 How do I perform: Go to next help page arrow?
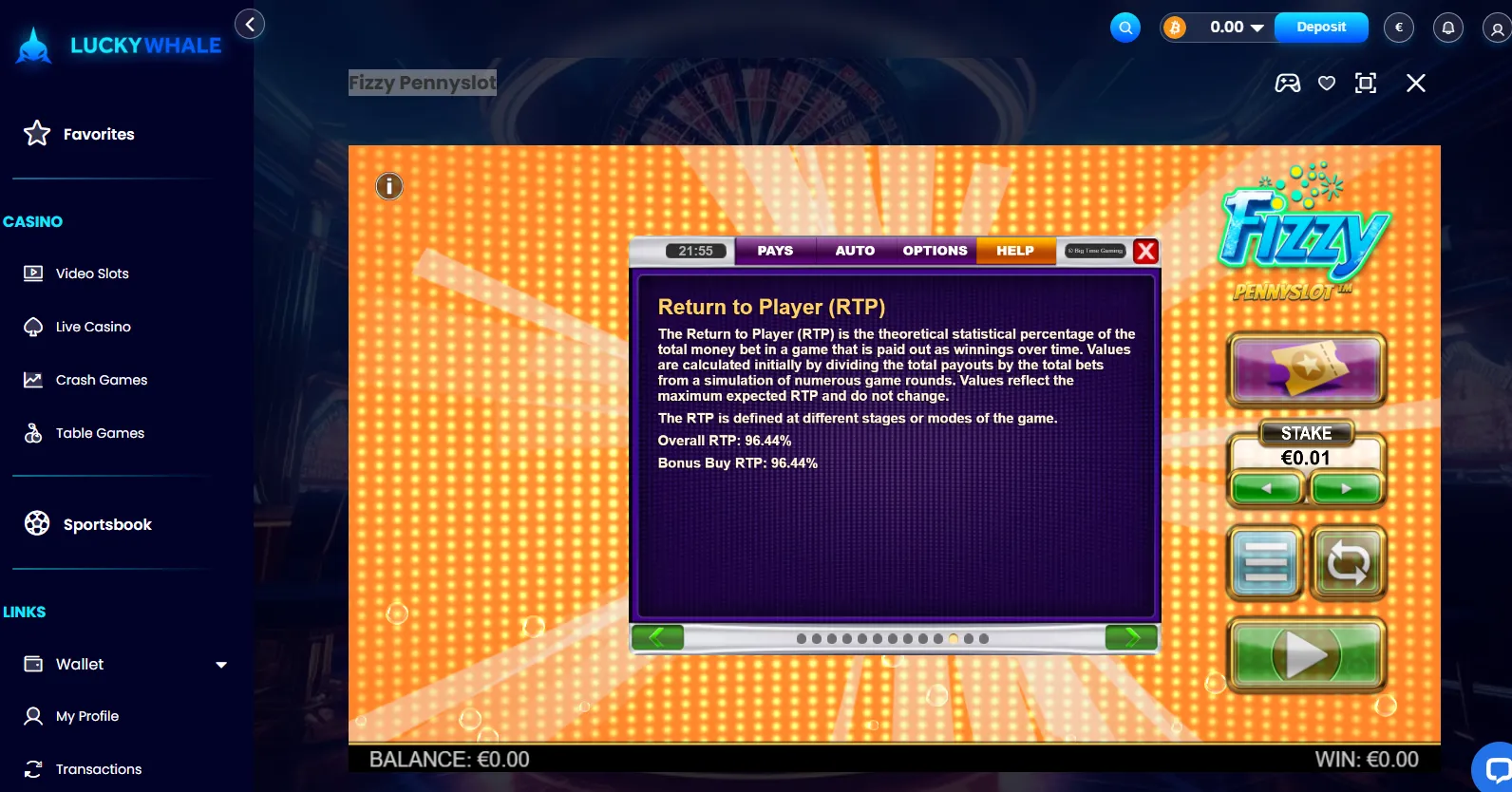(1131, 638)
